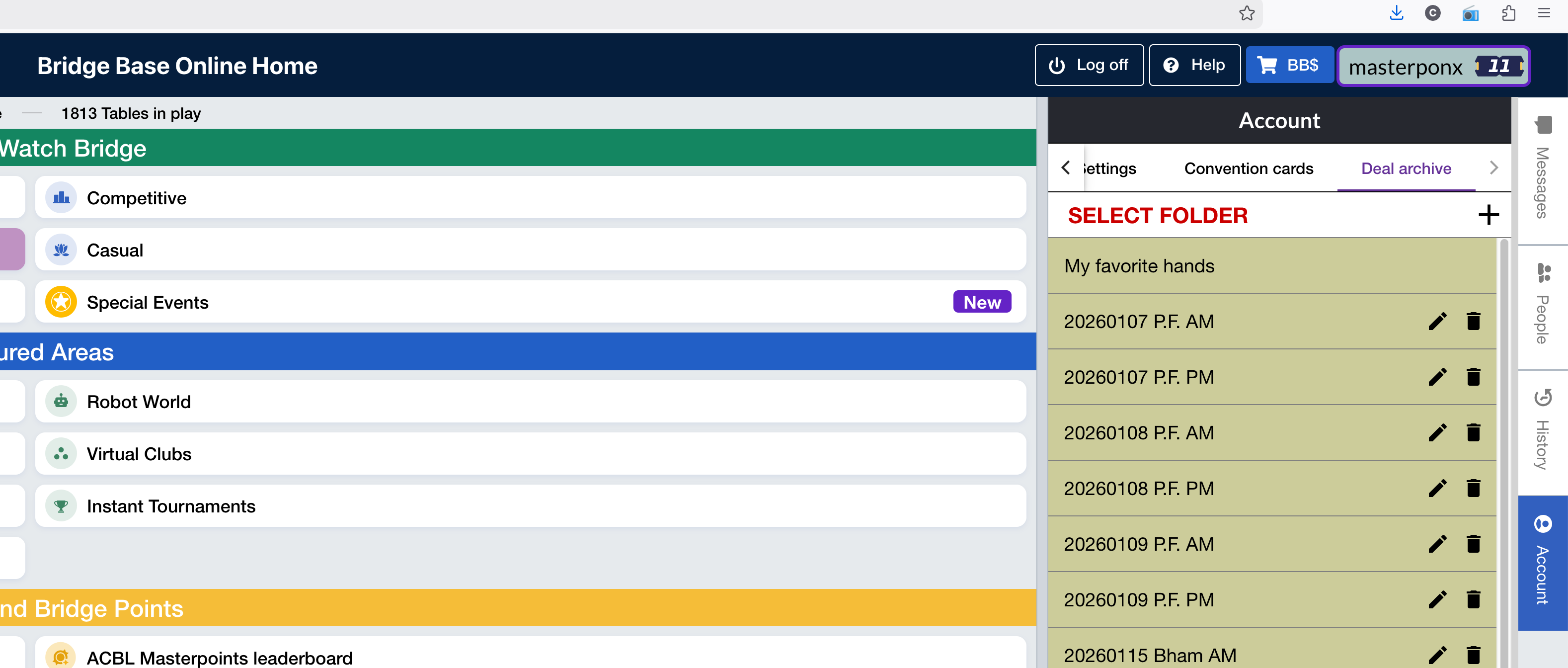1568x668 pixels.
Task: Add a new folder with plus icon
Action: (x=1489, y=215)
